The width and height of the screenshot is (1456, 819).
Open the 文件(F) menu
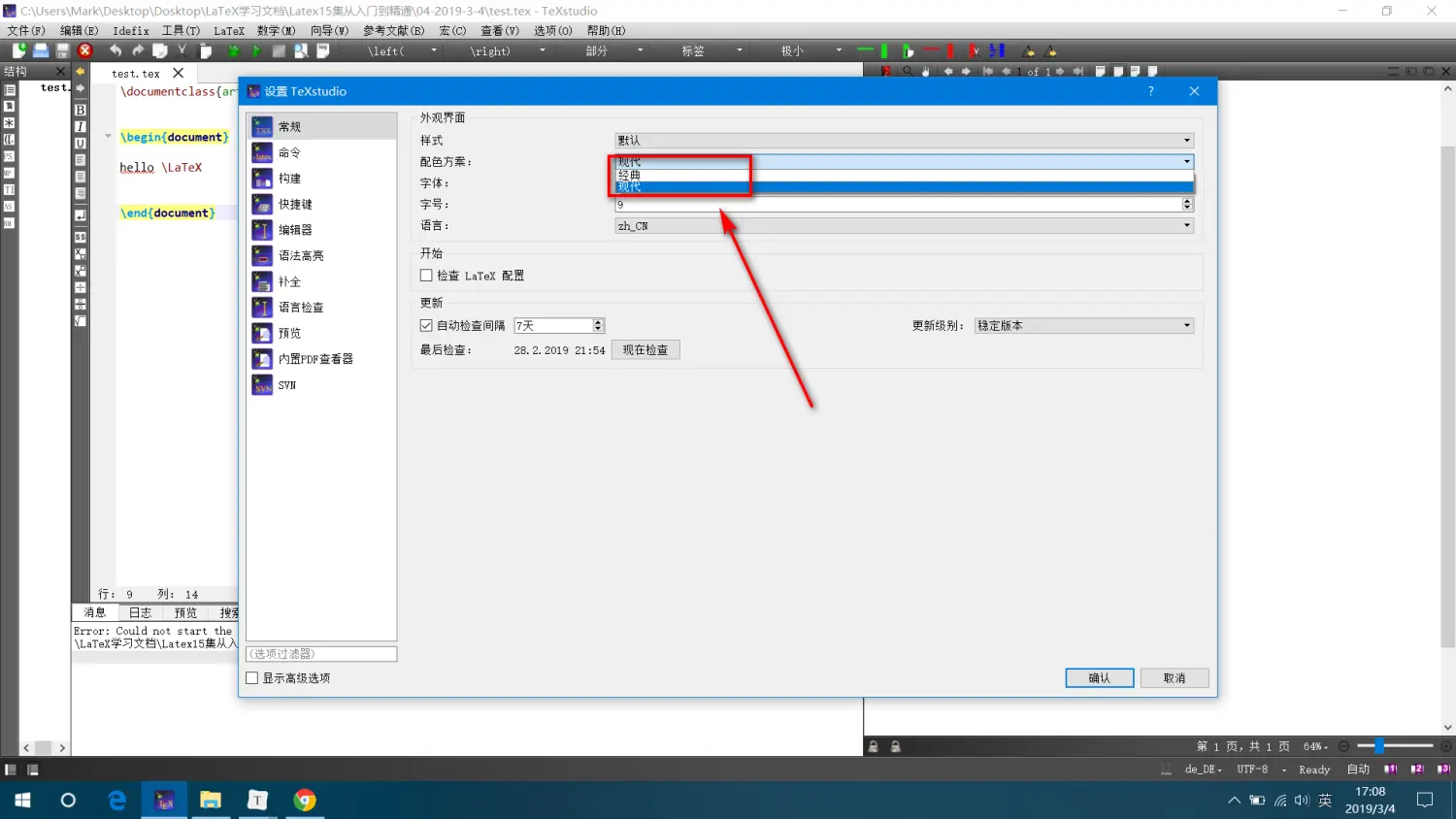26,30
